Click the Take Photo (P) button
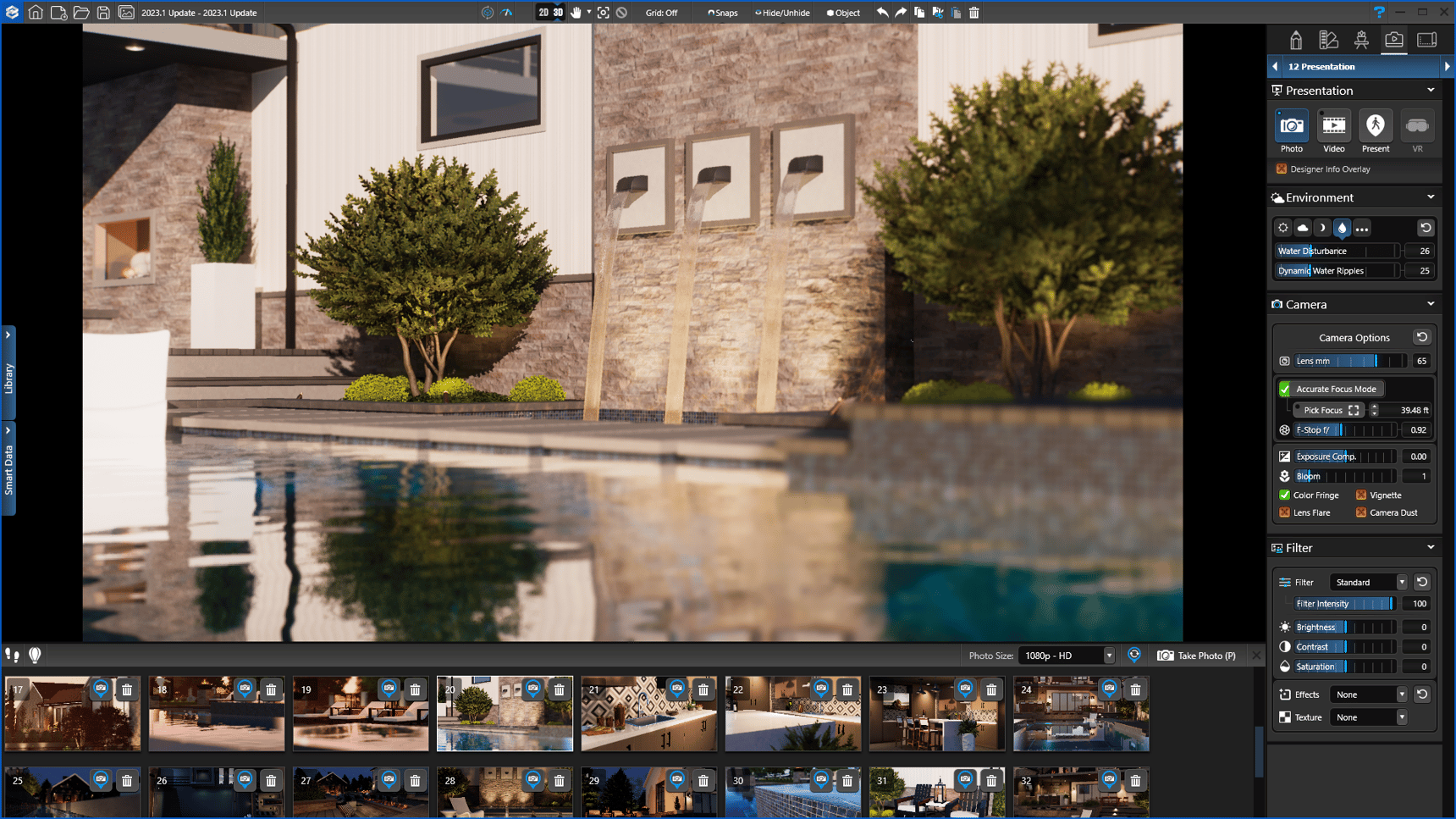This screenshot has width=1456, height=819. [1197, 656]
